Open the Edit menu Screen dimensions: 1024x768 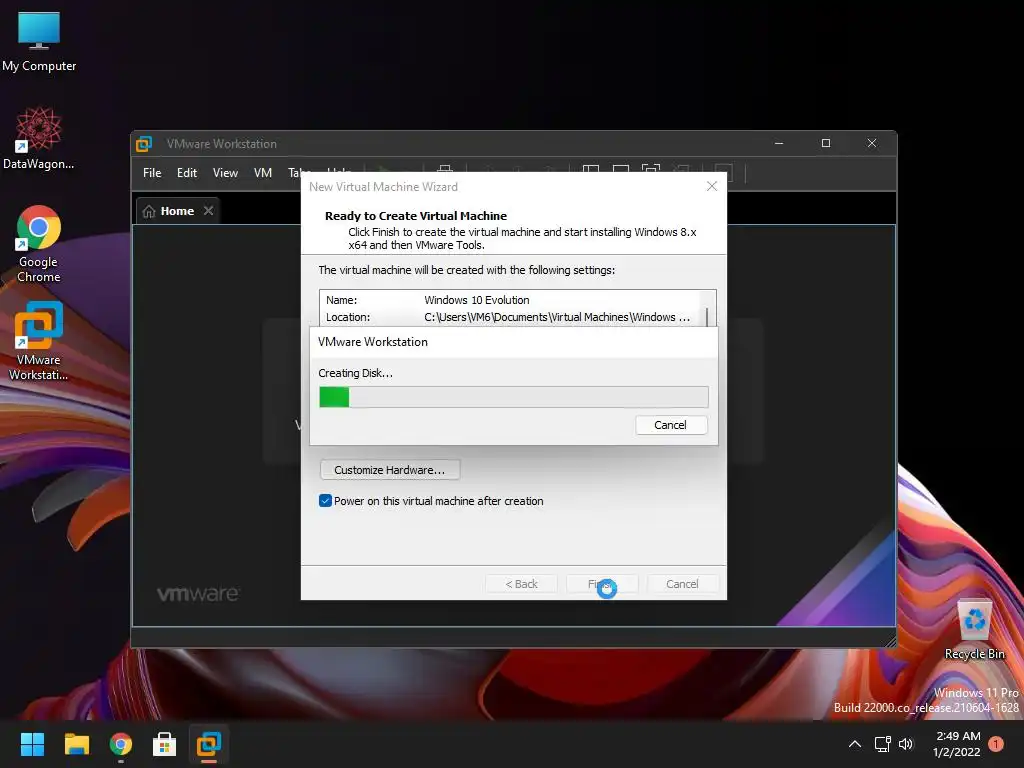click(x=187, y=173)
